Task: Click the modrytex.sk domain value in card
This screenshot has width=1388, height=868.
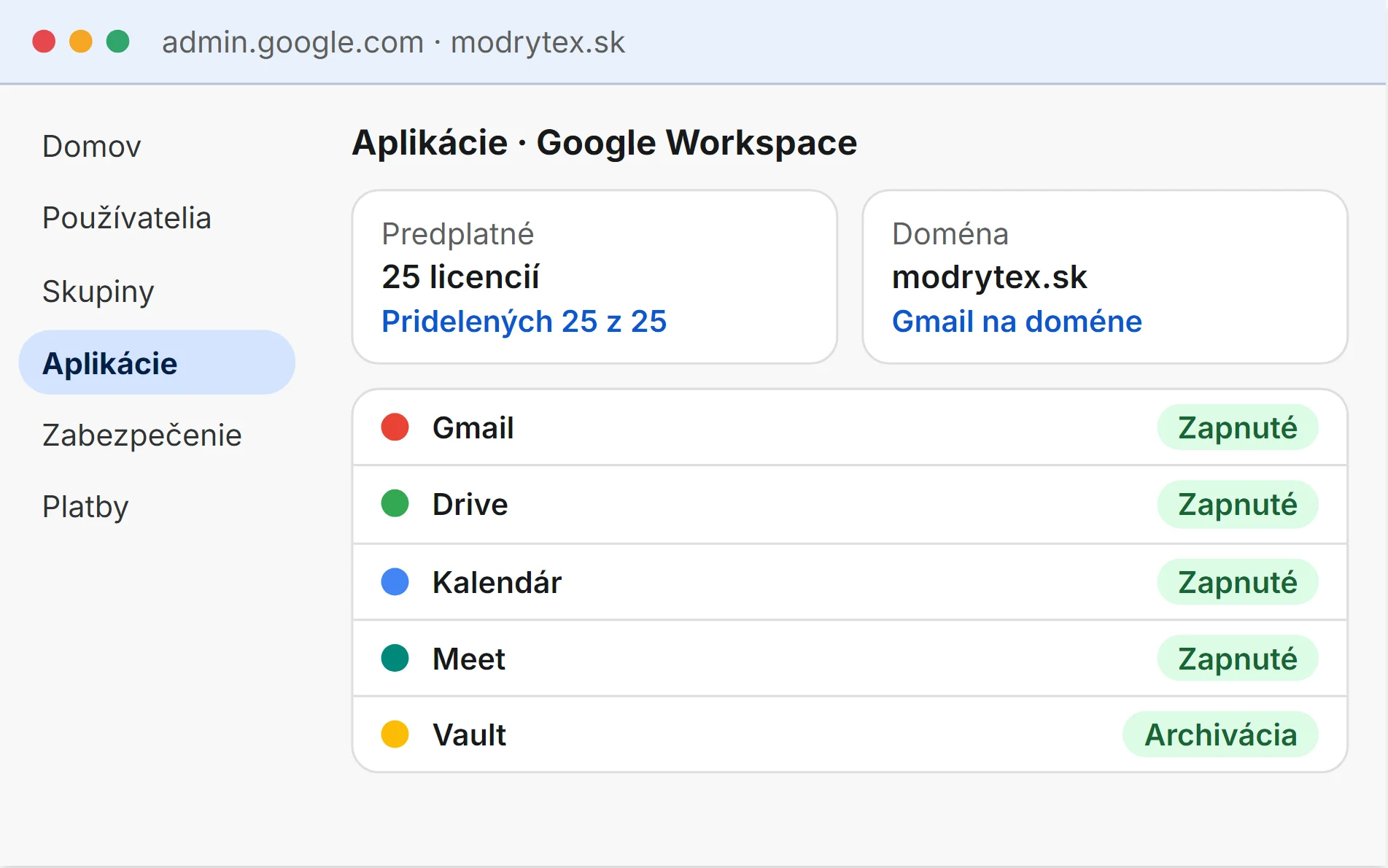Action: pos(989,277)
